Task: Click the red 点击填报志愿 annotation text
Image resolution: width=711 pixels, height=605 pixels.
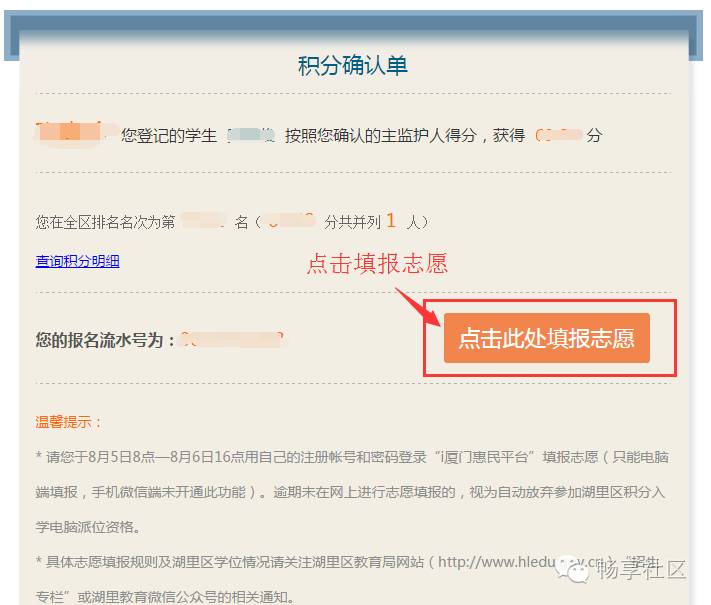Action: (x=377, y=263)
